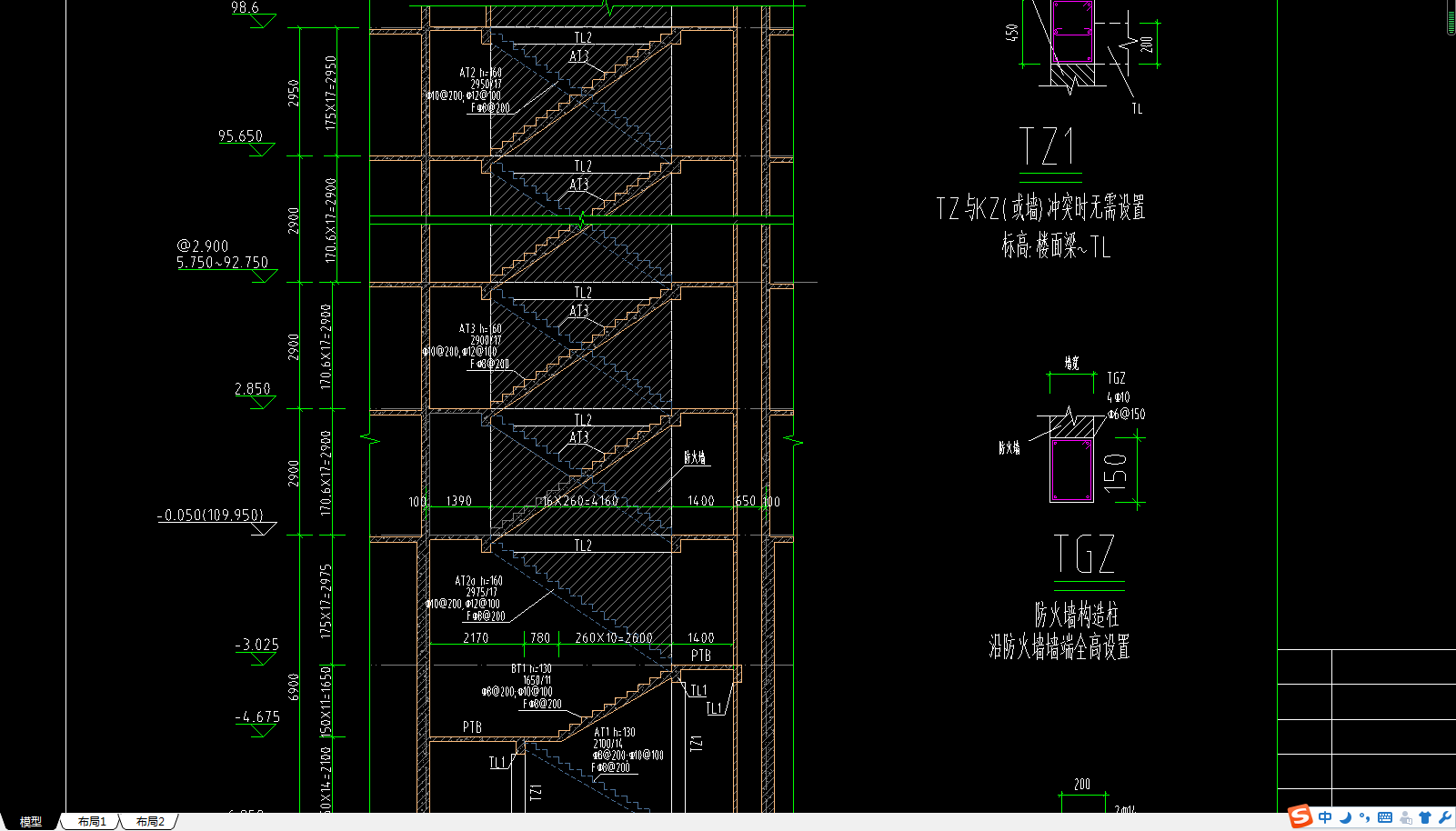
Task: Click the 98.6 elevation label
Action: coord(245,7)
